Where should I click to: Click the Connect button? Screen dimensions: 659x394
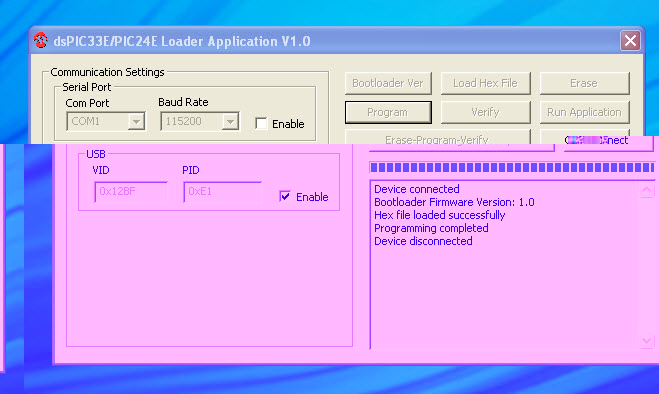pos(596,140)
